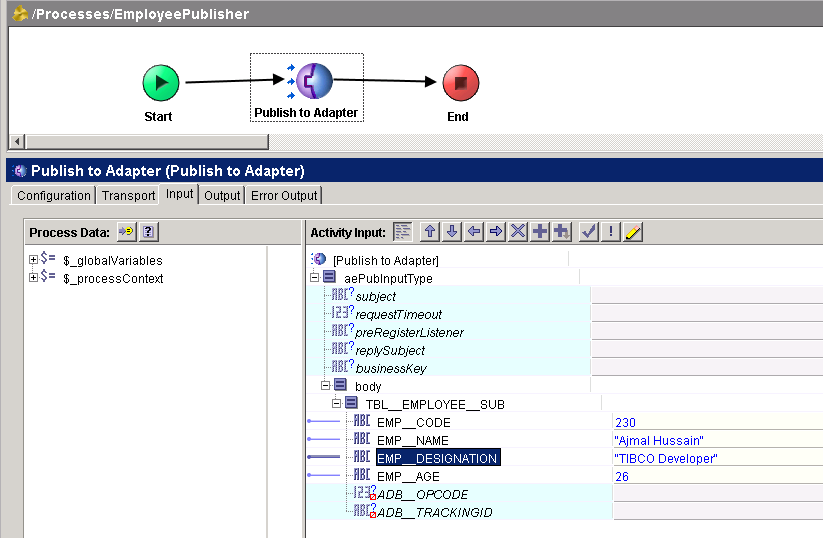
Task: Switch to the Configuration tab
Action: pyautogui.click(x=54, y=195)
